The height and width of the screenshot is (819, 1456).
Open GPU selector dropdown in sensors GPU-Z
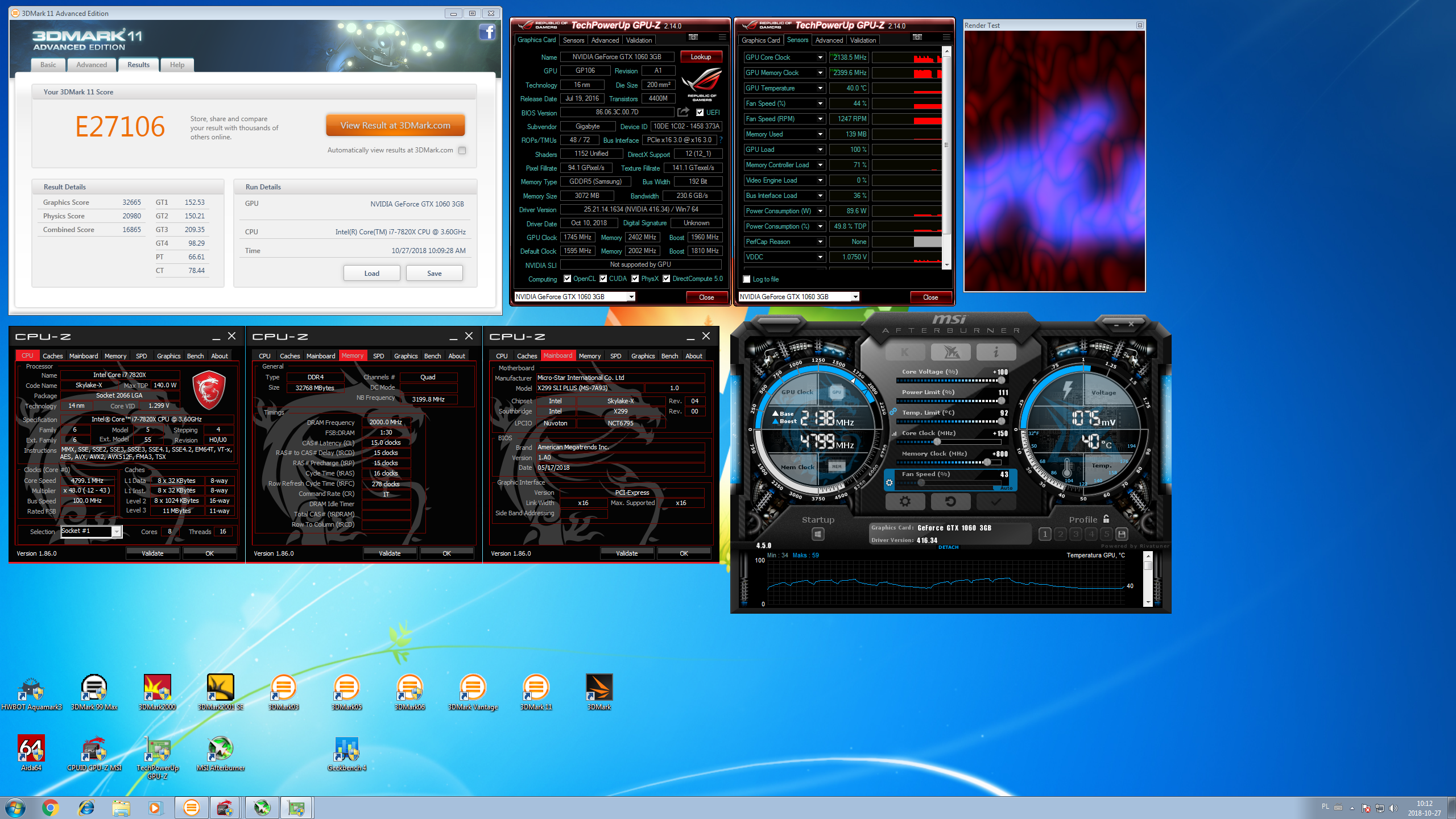click(855, 297)
